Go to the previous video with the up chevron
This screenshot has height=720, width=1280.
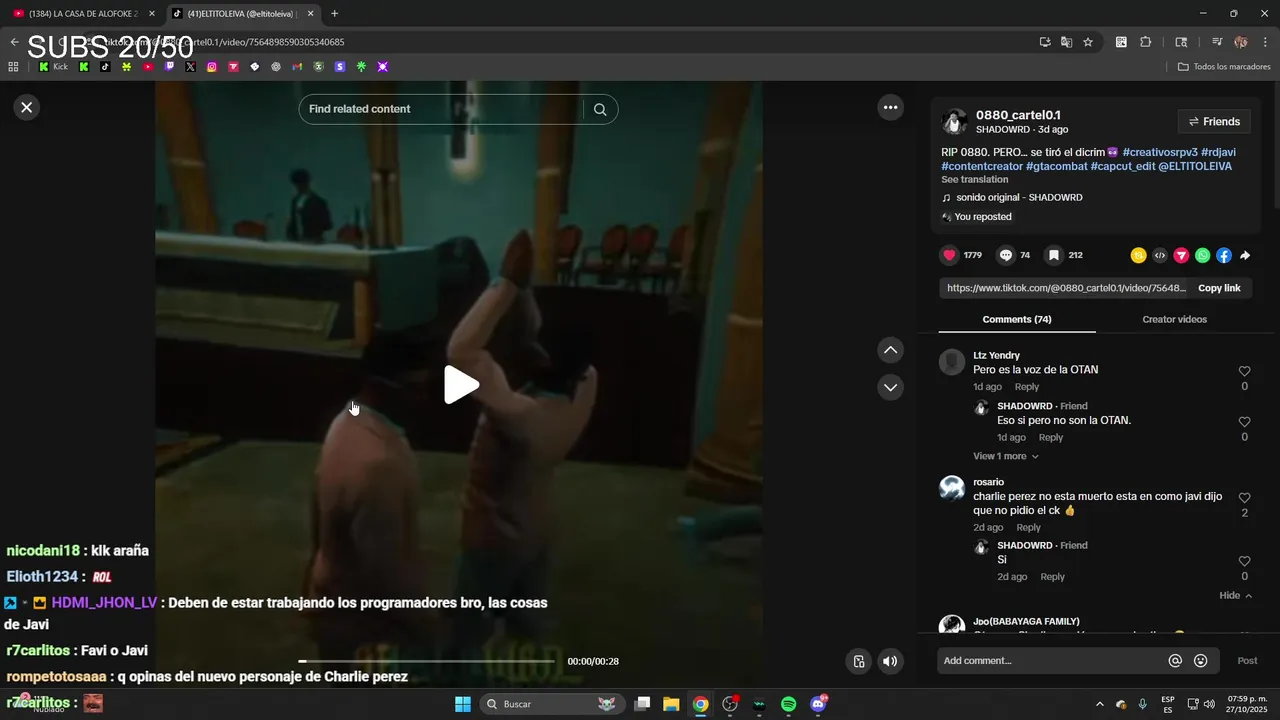890,350
